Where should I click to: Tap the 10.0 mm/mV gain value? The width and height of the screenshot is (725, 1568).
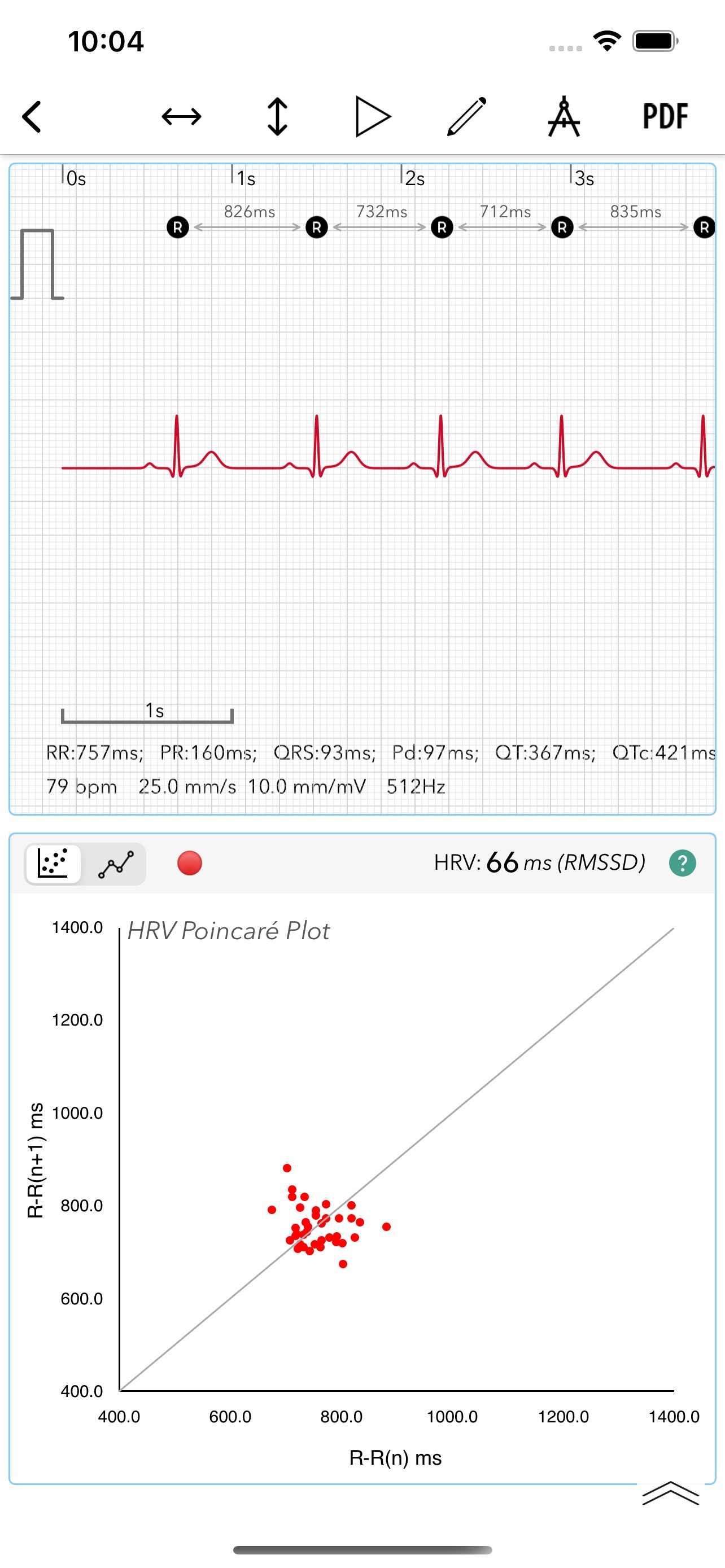point(307,786)
